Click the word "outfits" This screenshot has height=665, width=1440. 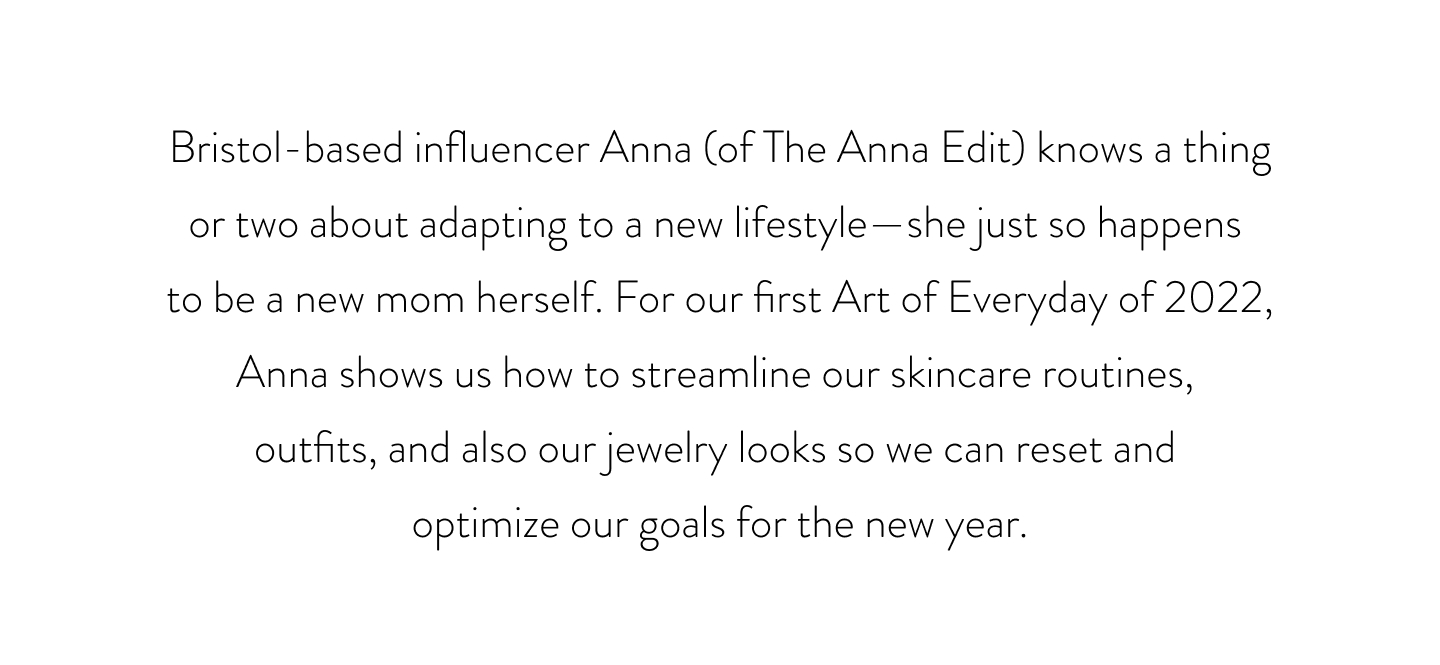pyautogui.click(x=314, y=450)
